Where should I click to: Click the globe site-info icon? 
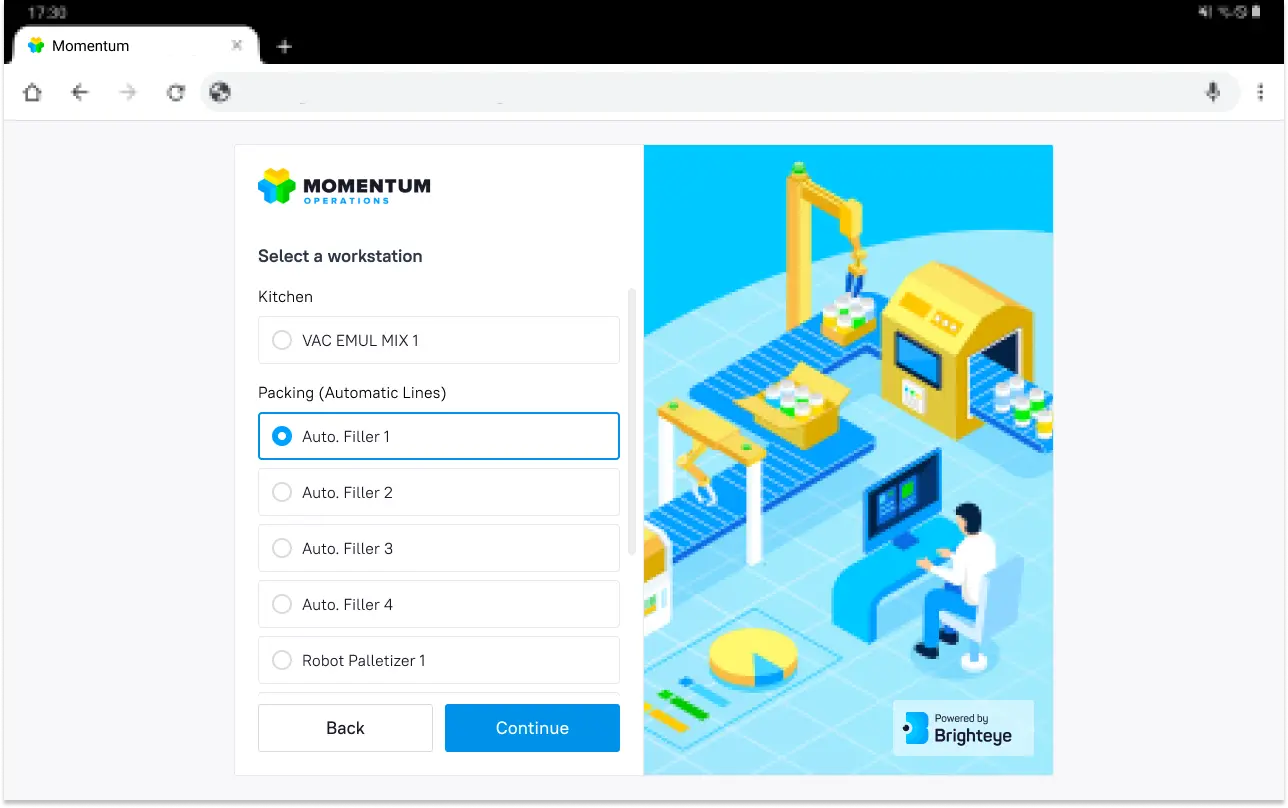(220, 93)
